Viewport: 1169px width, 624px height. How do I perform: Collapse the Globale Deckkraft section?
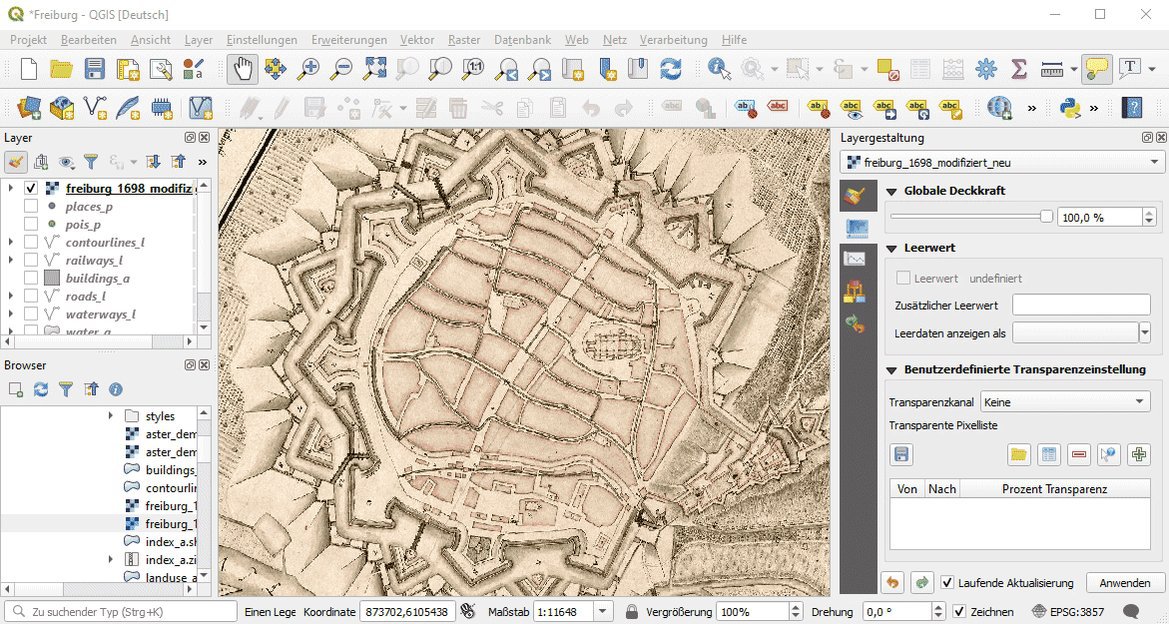tap(892, 191)
